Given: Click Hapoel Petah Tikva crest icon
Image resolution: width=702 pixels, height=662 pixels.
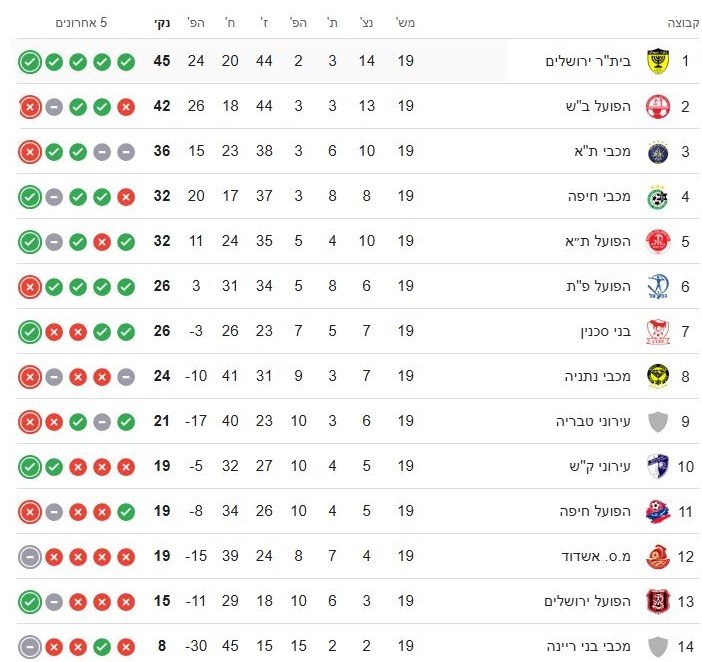Looking at the screenshot, I should [656, 287].
